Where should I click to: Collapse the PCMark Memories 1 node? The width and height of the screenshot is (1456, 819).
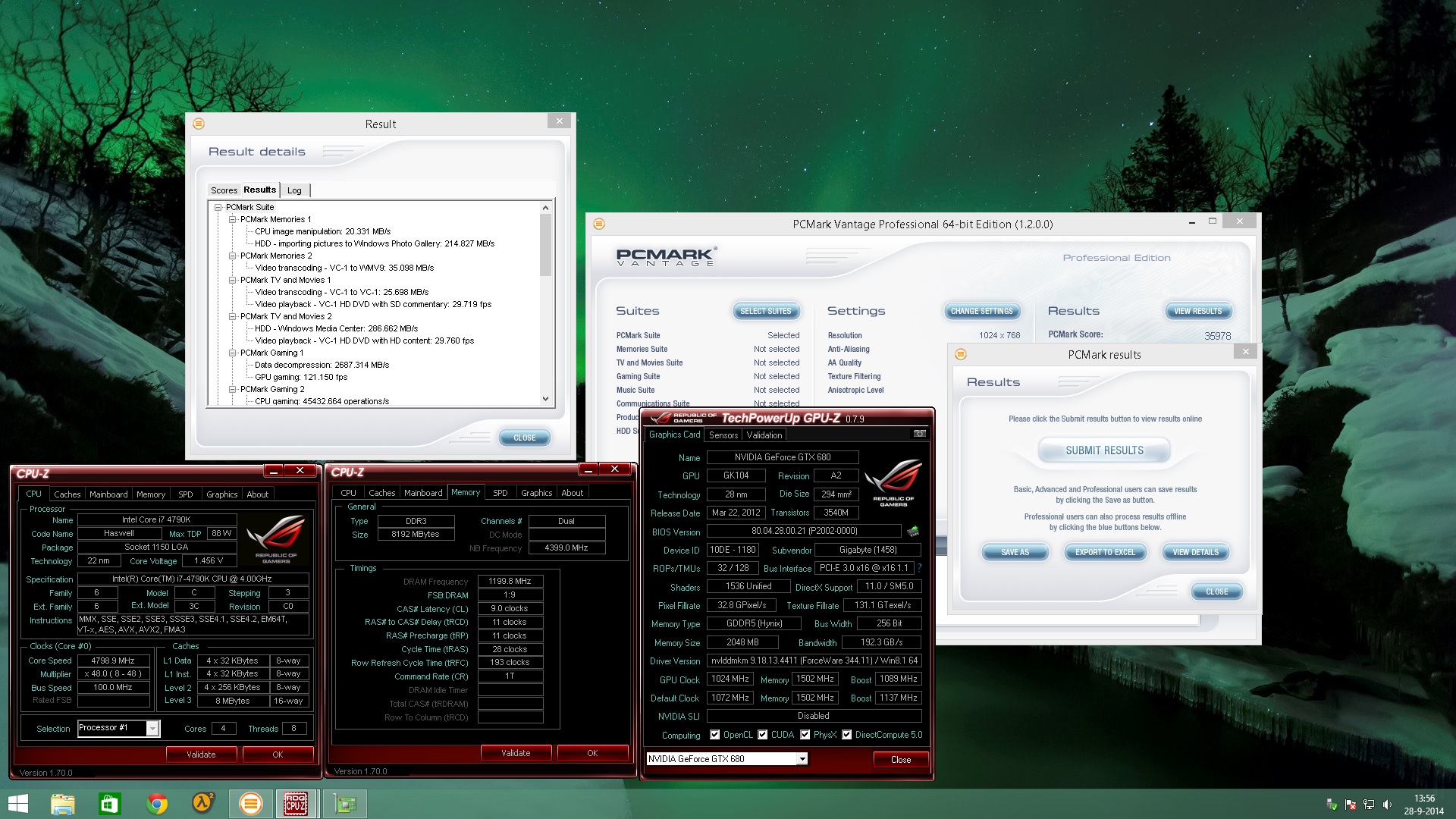click(233, 219)
